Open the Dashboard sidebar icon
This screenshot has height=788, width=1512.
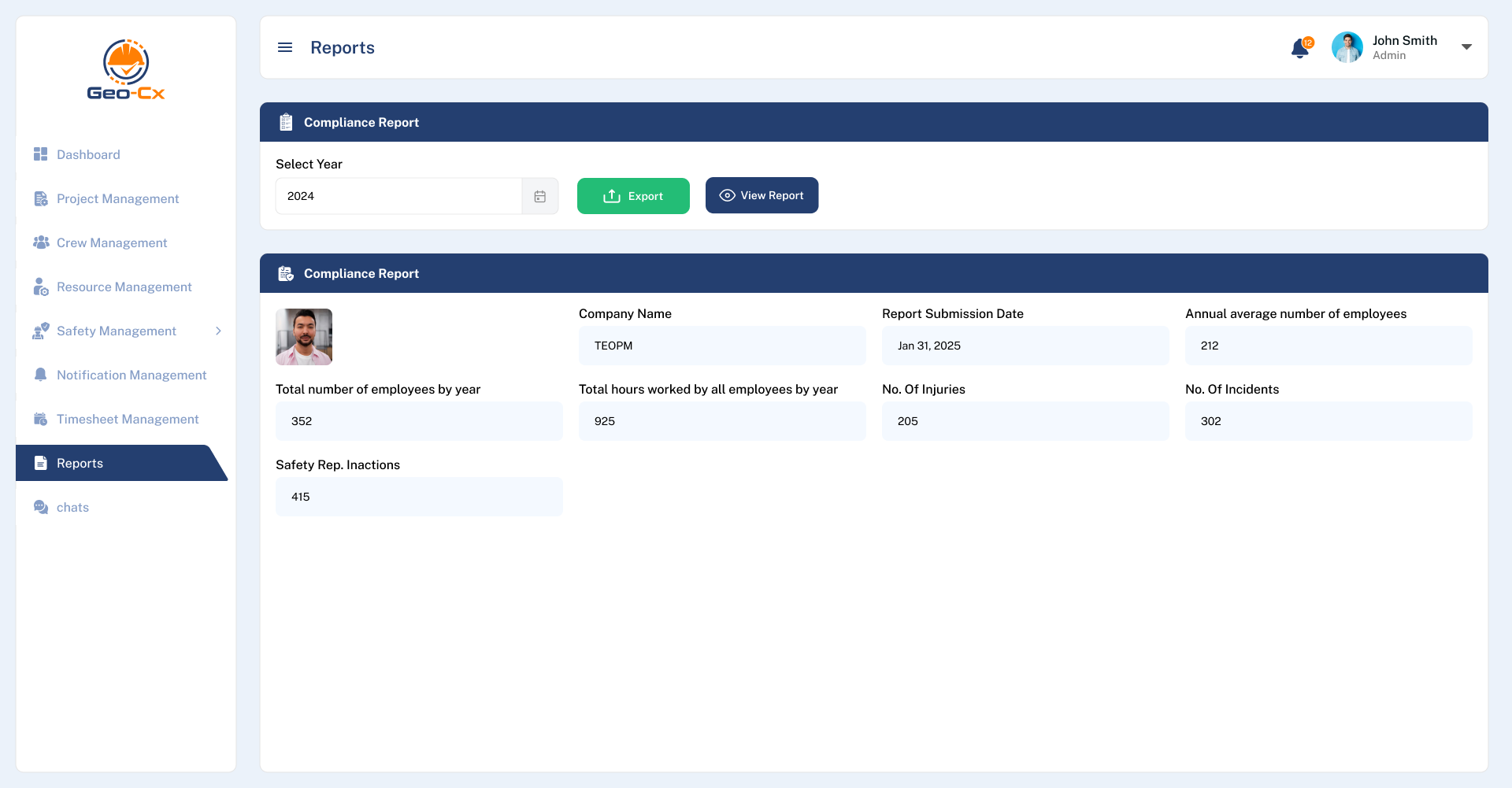40,154
